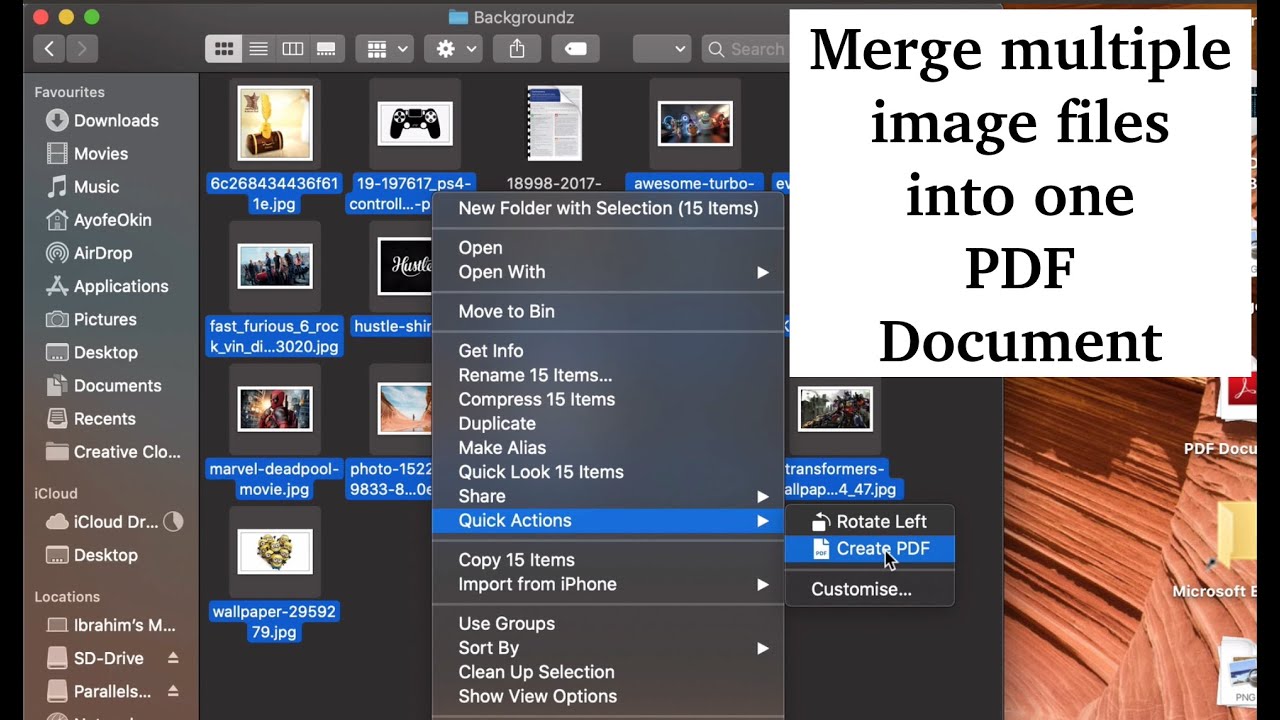Choose Get Info
This screenshot has height=720, width=1280.
pyautogui.click(x=608, y=350)
